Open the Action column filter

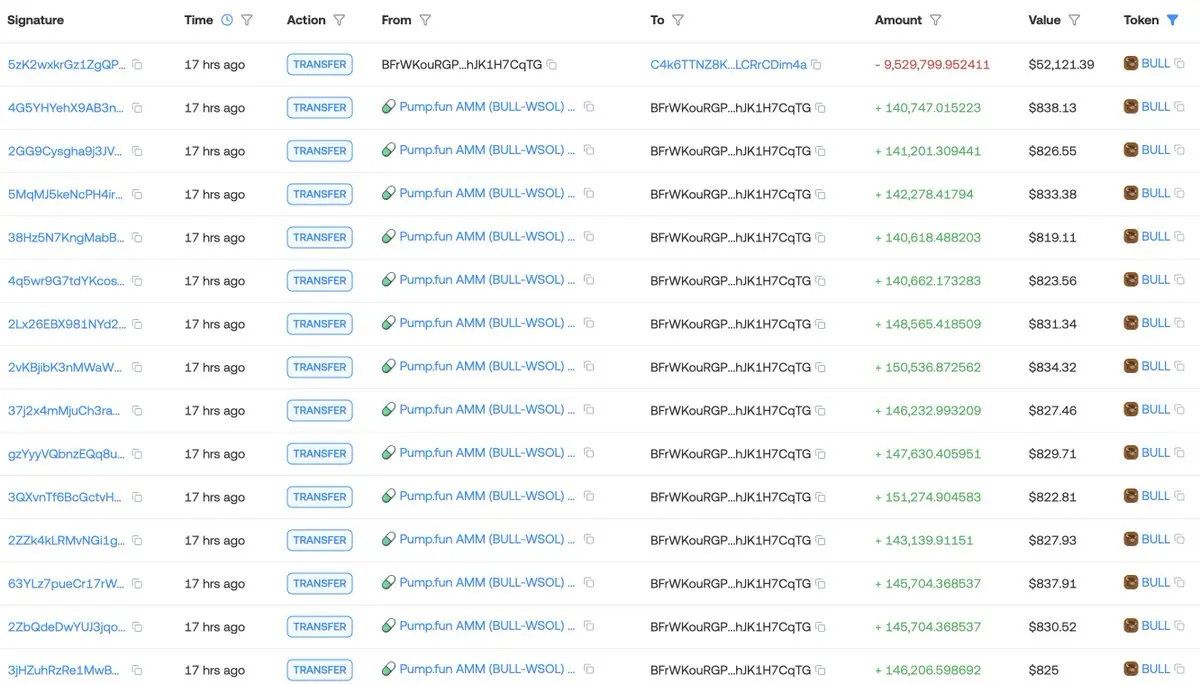click(339, 20)
